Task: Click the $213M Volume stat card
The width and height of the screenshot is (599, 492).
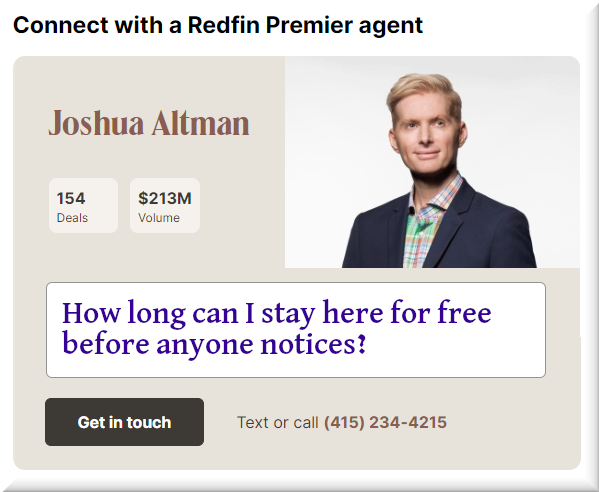Action: [165, 206]
